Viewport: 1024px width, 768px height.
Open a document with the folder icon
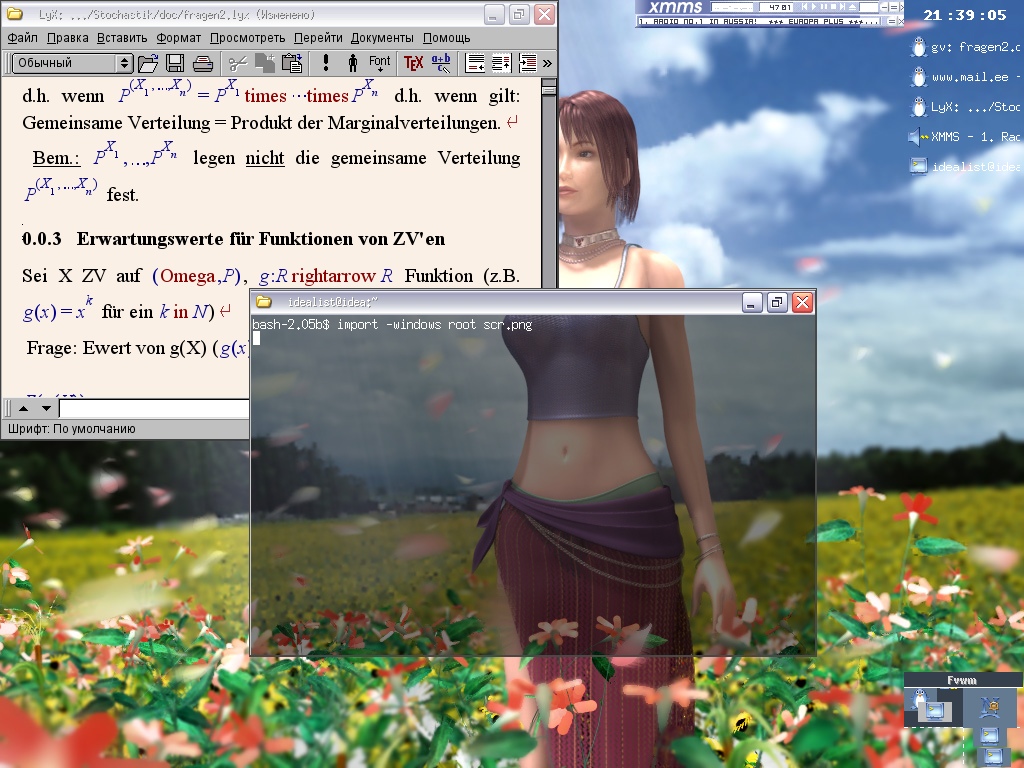point(148,63)
